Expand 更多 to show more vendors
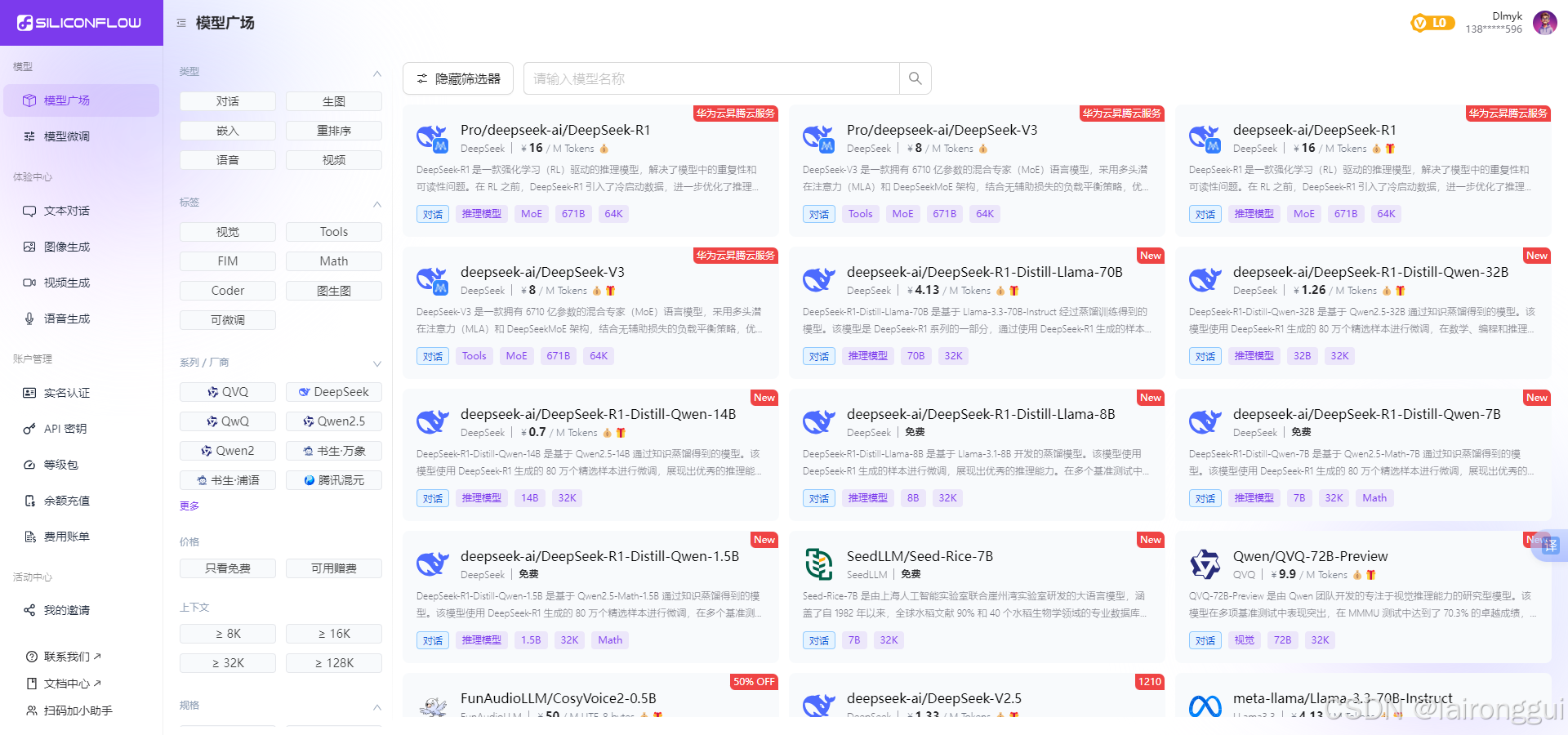 (x=189, y=506)
